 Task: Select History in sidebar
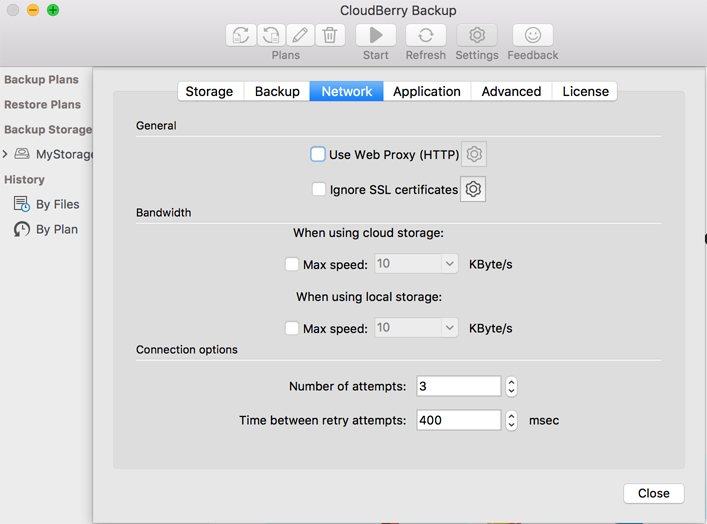tap(24, 179)
